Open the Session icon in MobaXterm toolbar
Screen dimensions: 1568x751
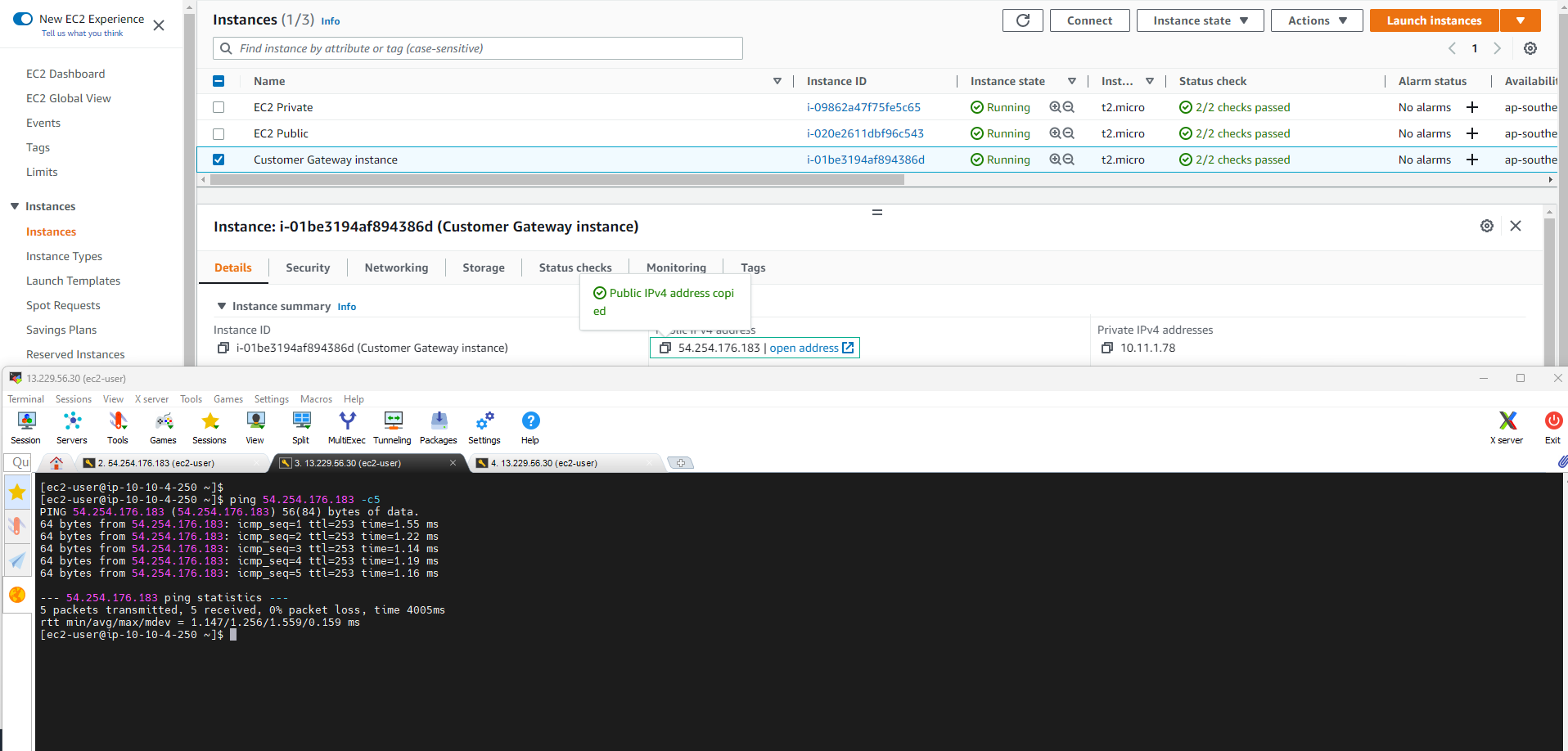[x=26, y=428]
